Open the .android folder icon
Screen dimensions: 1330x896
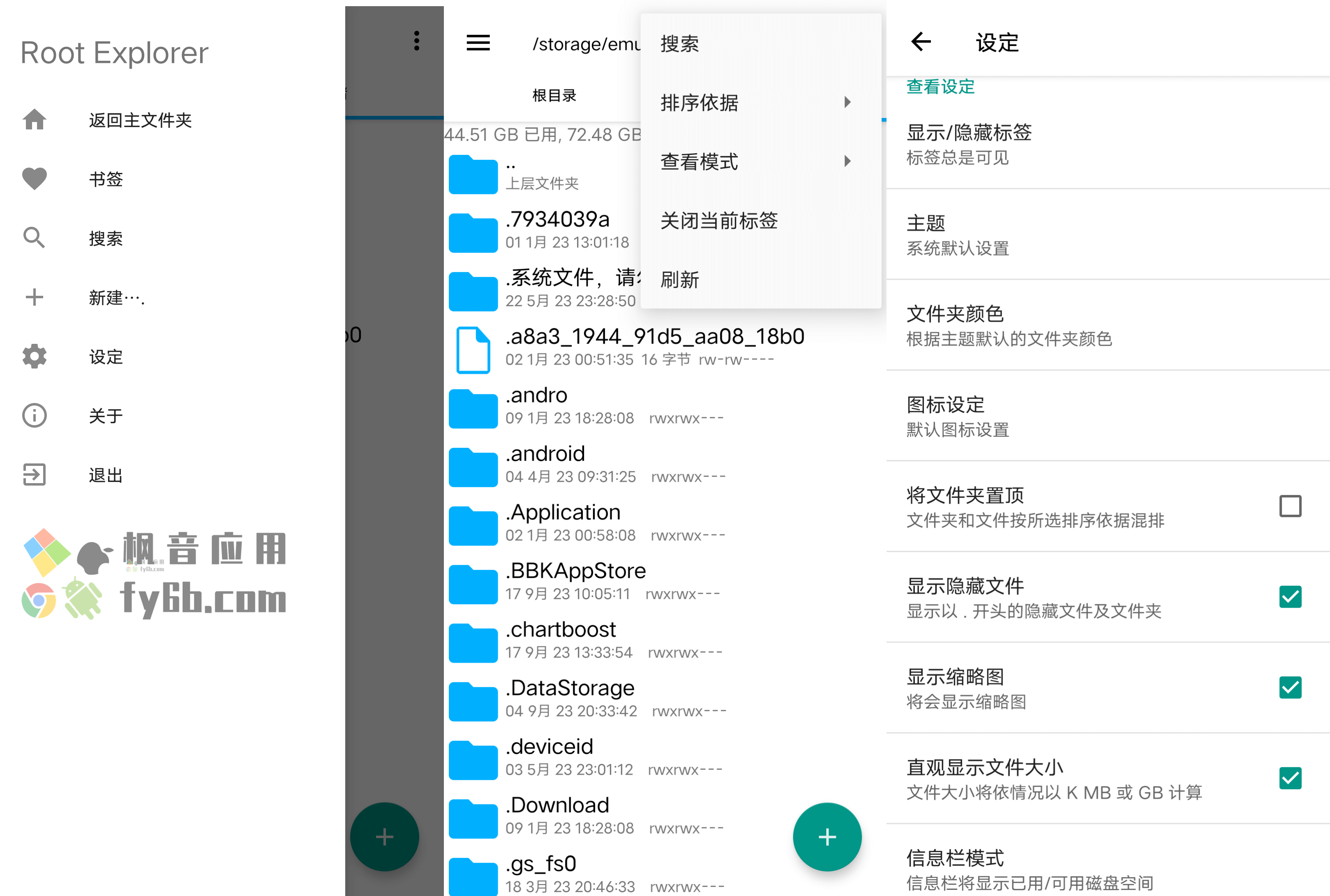coord(473,467)
